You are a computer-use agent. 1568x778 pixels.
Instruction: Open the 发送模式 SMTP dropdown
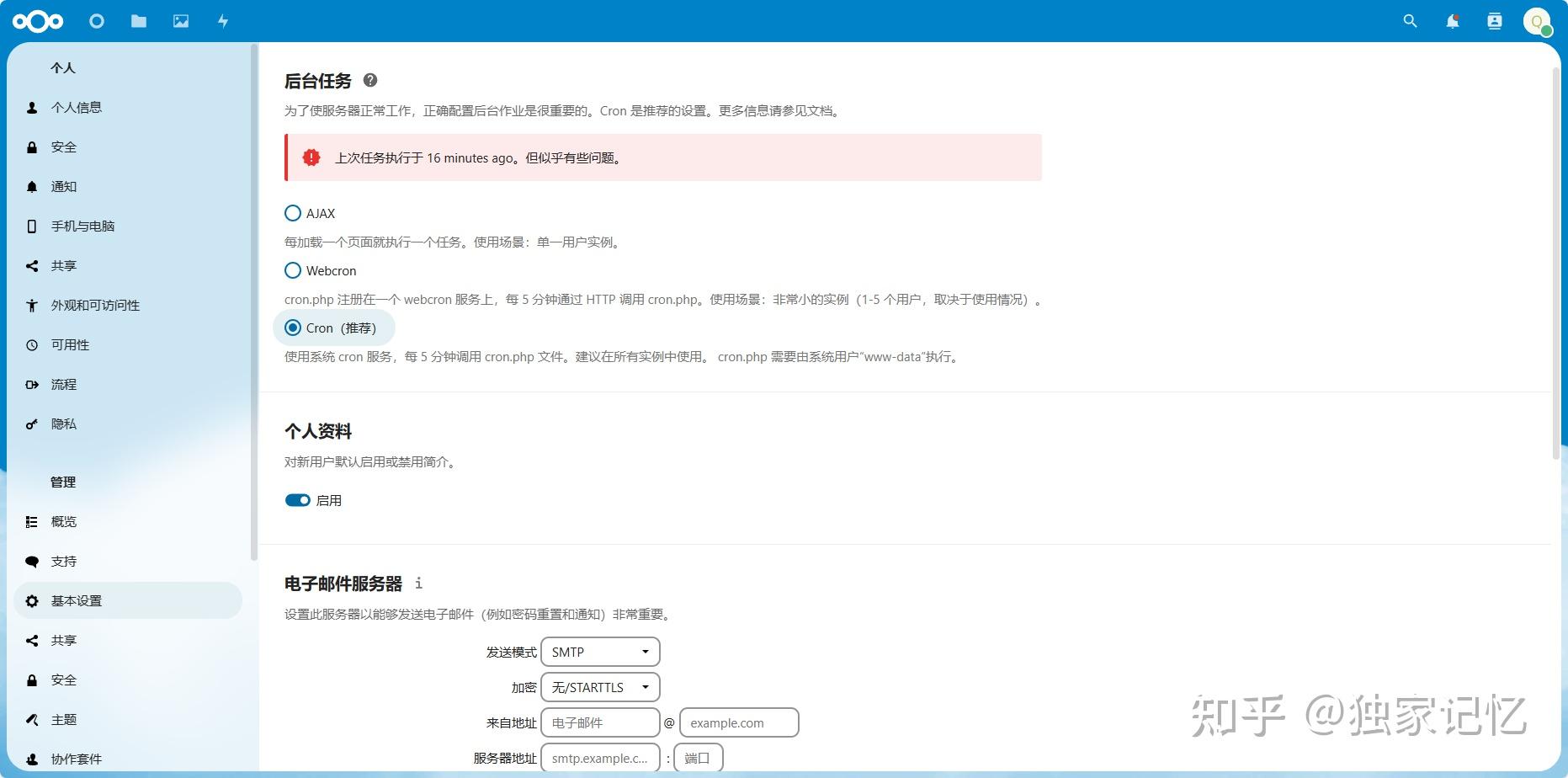coord(599,651)
